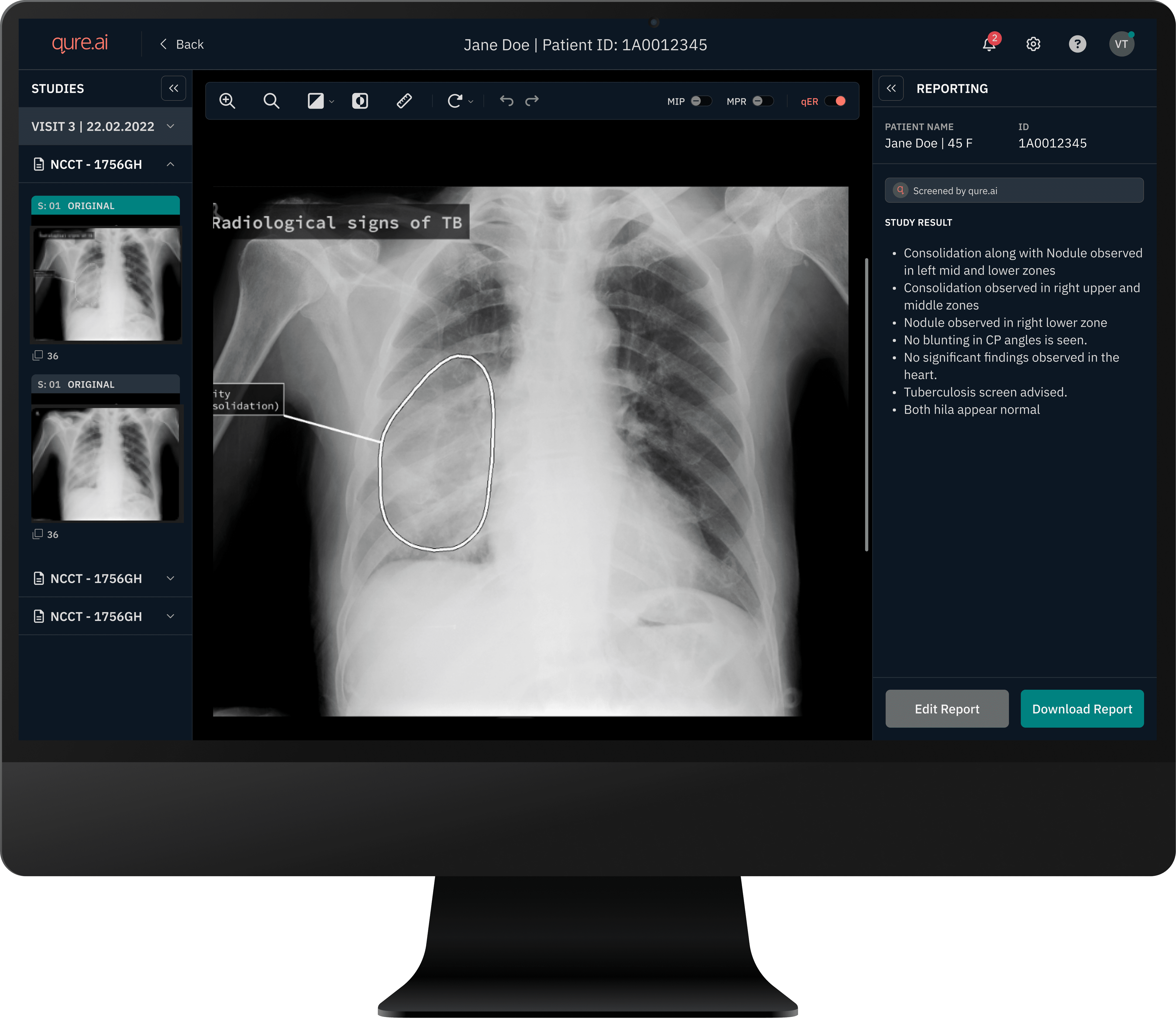Viewport: 1176px width, 1020px height.
Task: Open the settings gear
Action: tap(1033, 44)
